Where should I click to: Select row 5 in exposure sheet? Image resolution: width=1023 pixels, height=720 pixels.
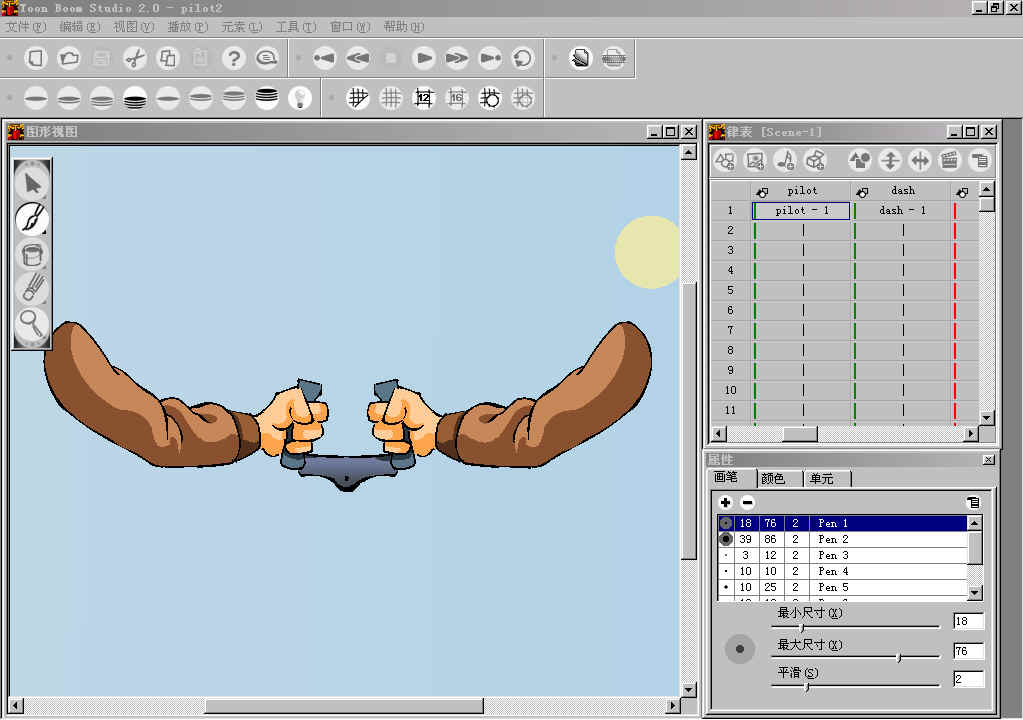[730, 290]
